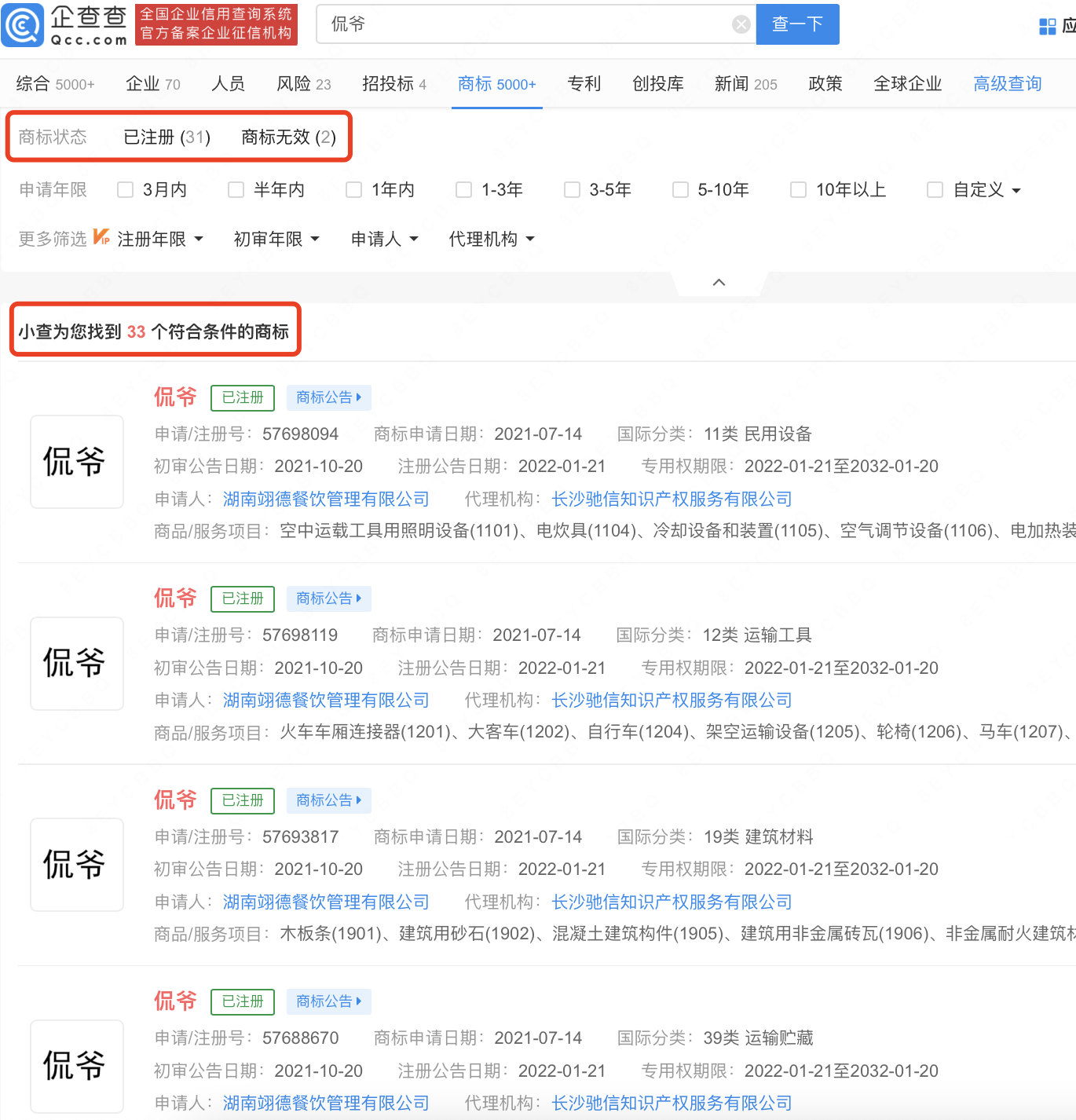Open 商标公告 for trademark 57688670

point(328,1001)
